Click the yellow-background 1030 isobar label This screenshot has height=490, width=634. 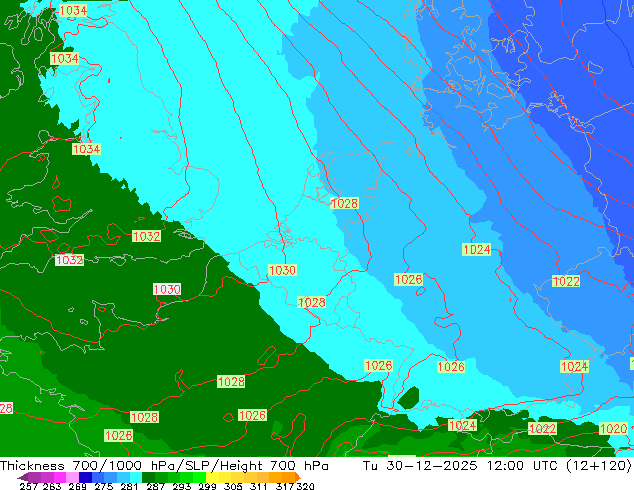tap(282, 270)
